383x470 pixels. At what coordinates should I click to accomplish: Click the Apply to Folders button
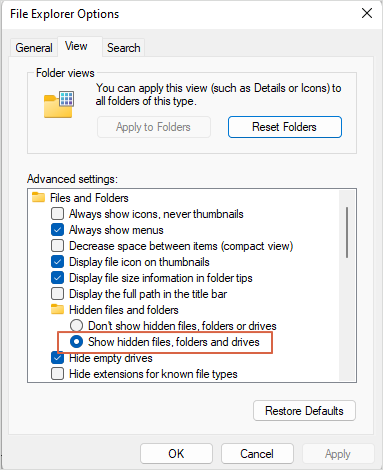(154, 127)
